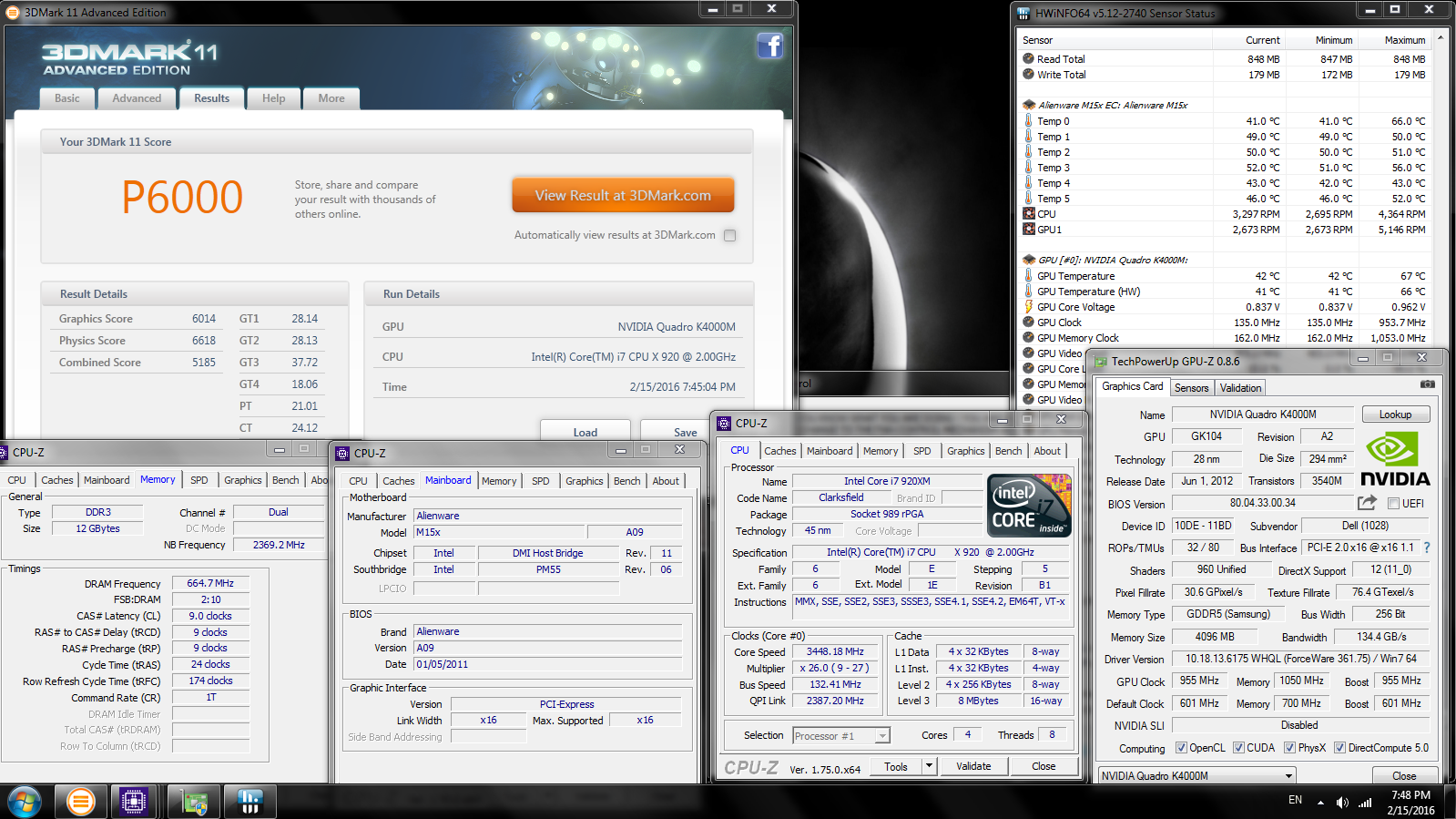Open the Help tab in 3DMark 11
1456x819 pixels.
(274, 98)
